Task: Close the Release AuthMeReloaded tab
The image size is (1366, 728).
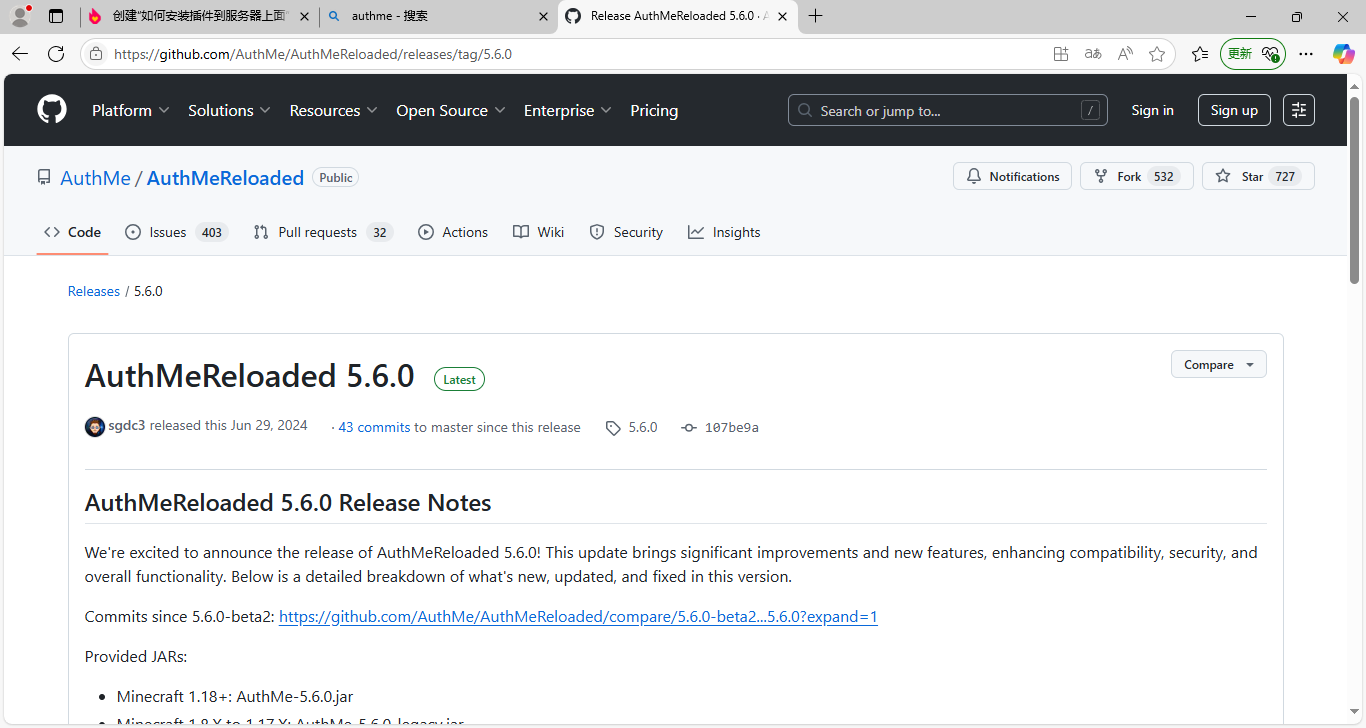Action: tap(782, 16)
